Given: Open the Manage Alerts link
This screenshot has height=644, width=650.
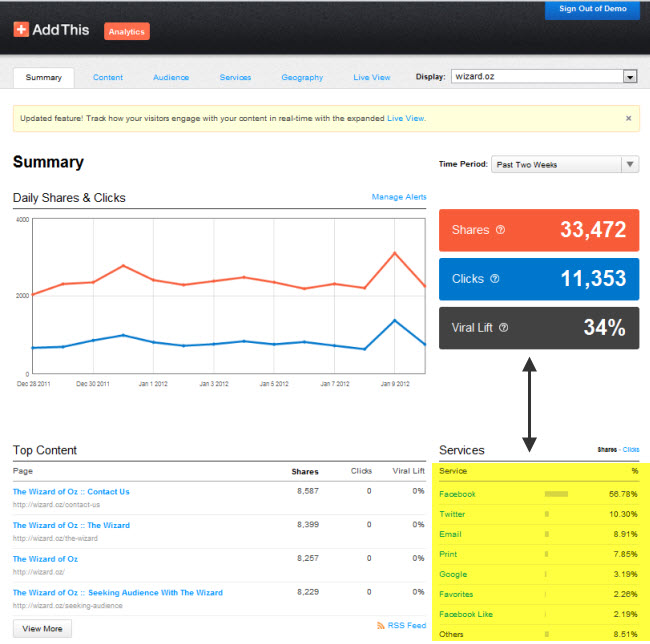Looking at the screenshot, I should [399, 197].
